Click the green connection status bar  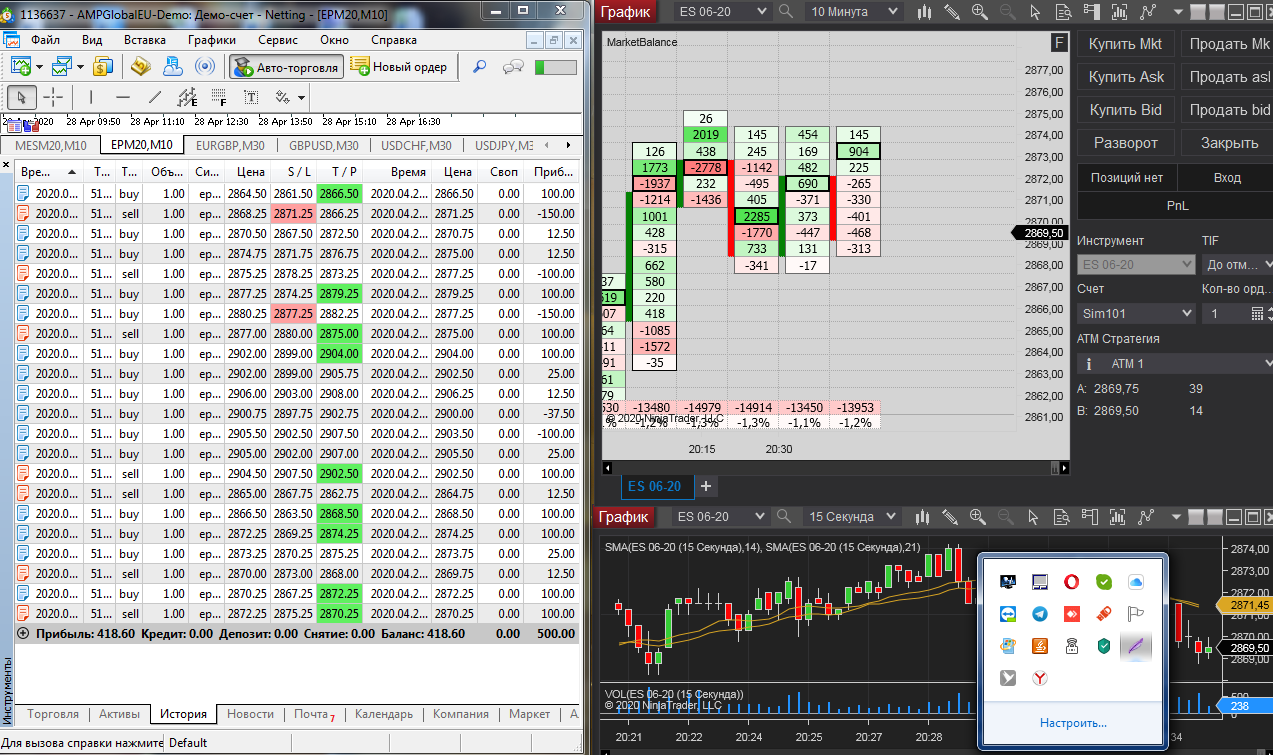(x=556, y=67)
